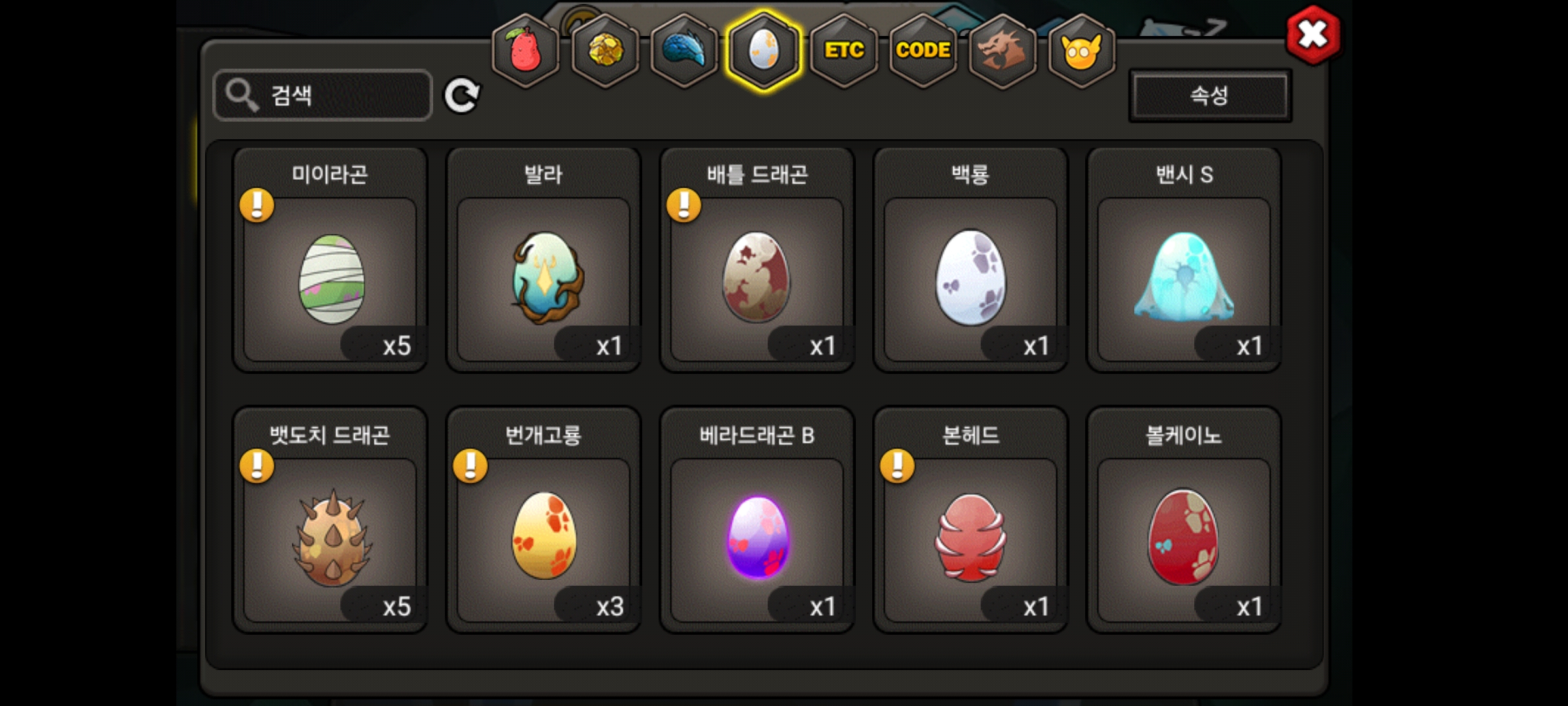Switch to the brown dragon head tab

[x=1002, y=51]
